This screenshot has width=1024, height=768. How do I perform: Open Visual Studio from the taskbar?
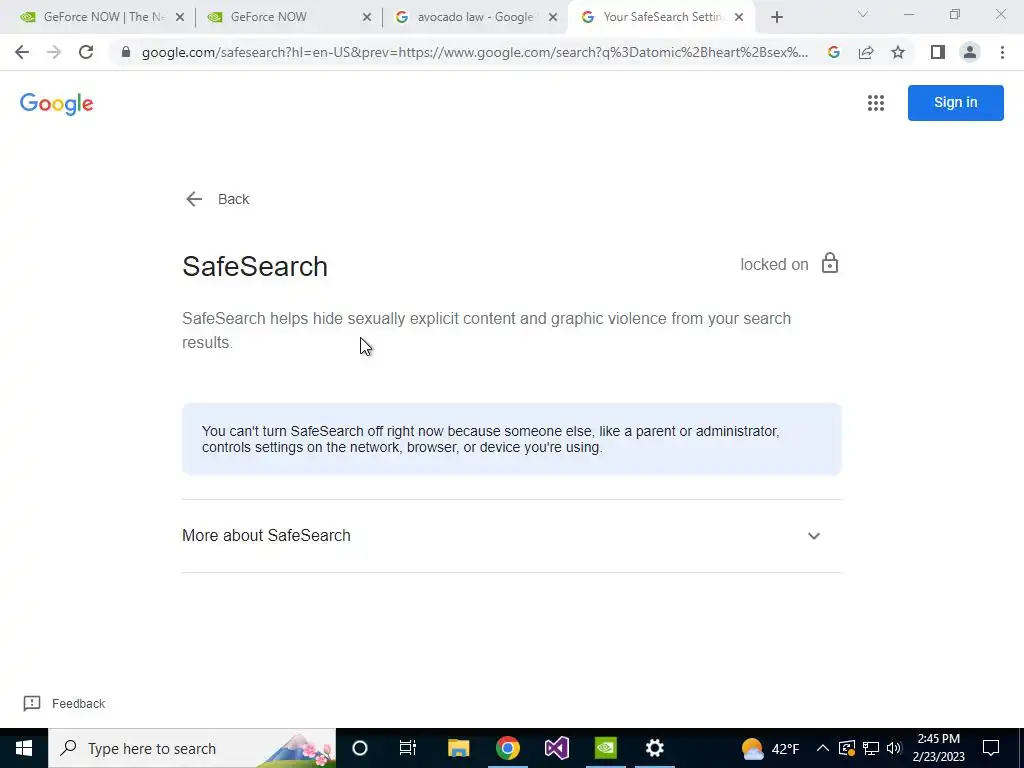pyautogui.click(x=556, y=748)
